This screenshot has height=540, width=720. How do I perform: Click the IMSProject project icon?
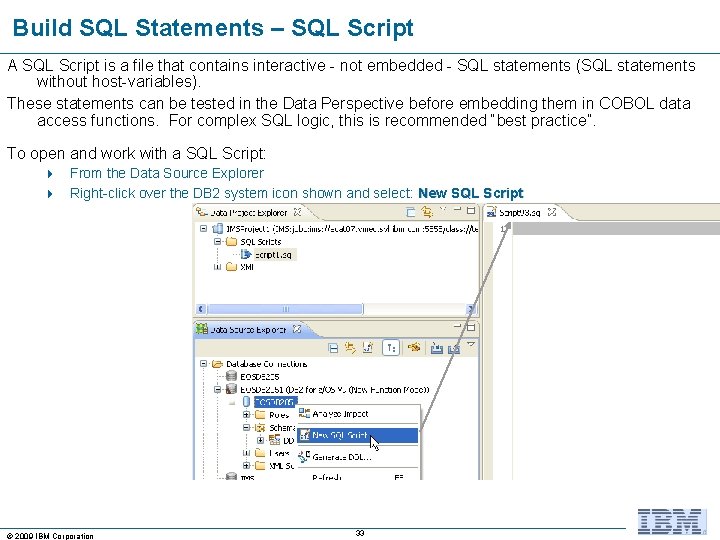(218, 228)
